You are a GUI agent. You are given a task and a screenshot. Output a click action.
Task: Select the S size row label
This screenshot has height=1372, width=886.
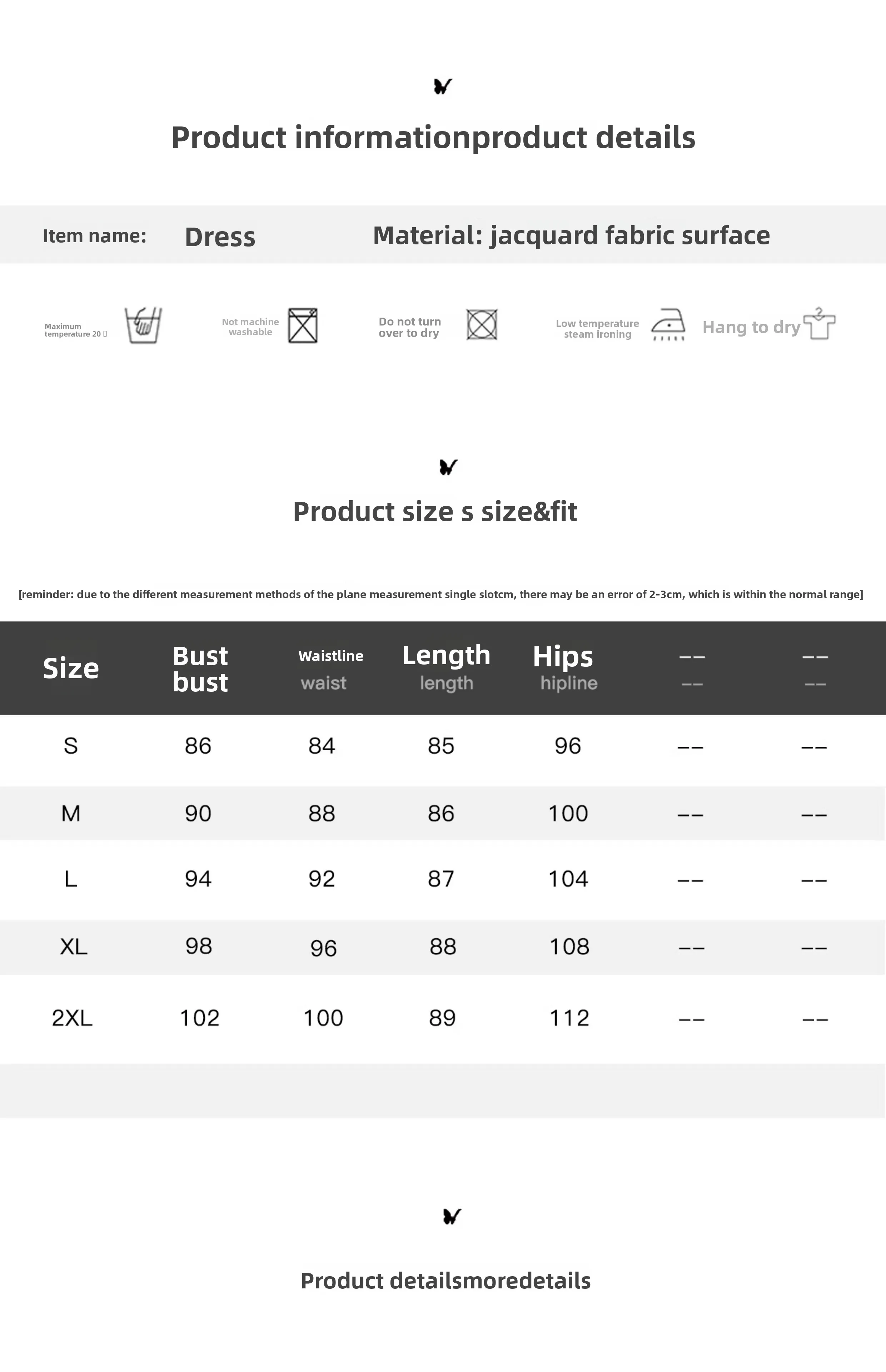71,746
